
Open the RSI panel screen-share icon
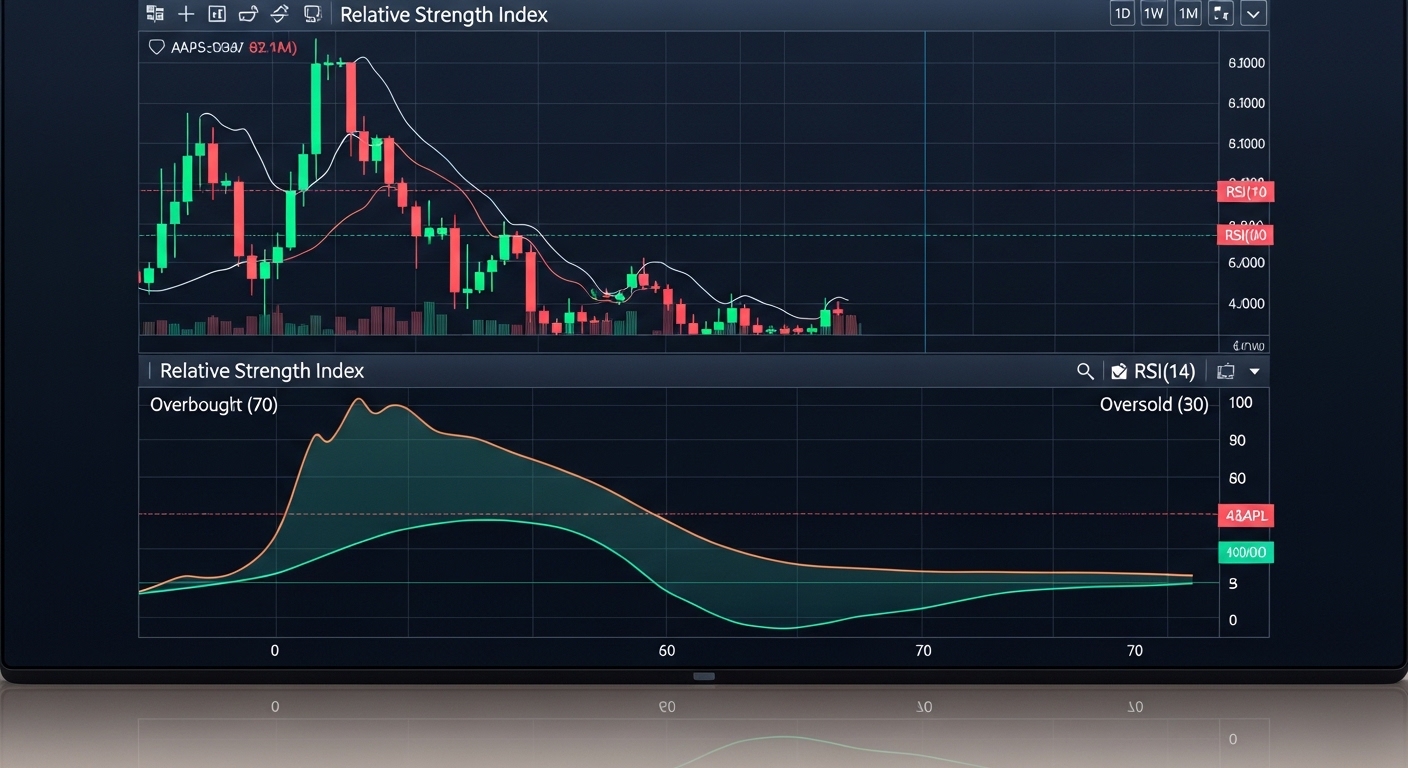tap(1225, 371)
